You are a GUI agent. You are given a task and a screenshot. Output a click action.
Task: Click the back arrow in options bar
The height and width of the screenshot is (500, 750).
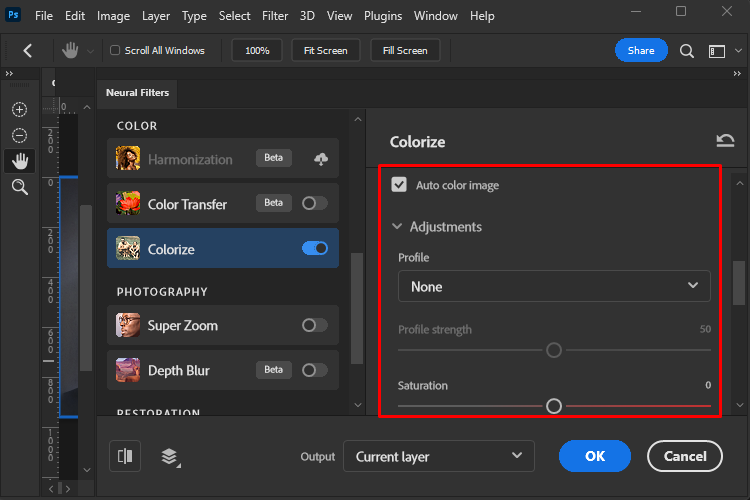tap(28, 50)
